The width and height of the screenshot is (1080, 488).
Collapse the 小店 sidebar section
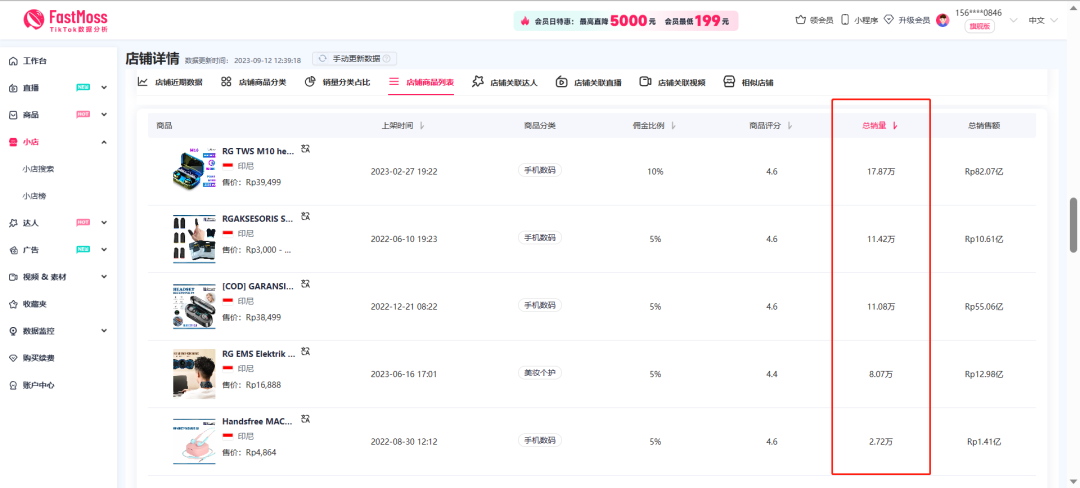click(x=104, y=142)
